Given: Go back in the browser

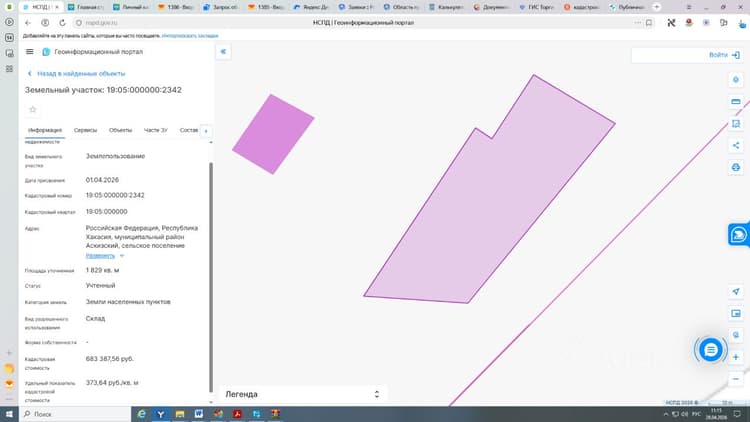Looking at the screenshot, I should click(x=28, y=22).
